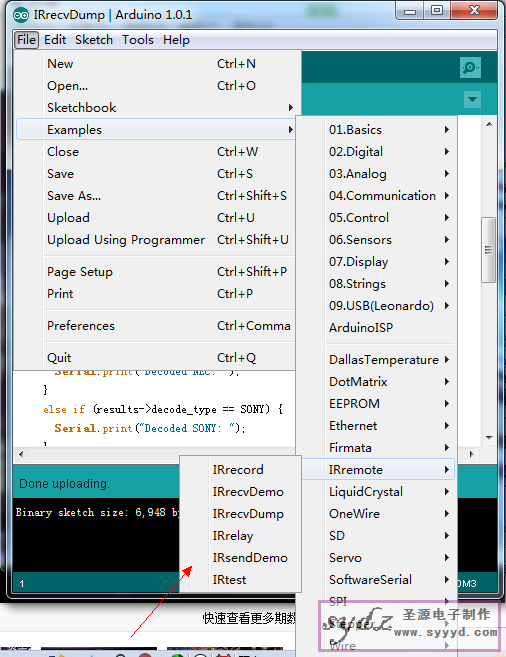Expand DotMatrix library examples

click(x=377, y=382)
